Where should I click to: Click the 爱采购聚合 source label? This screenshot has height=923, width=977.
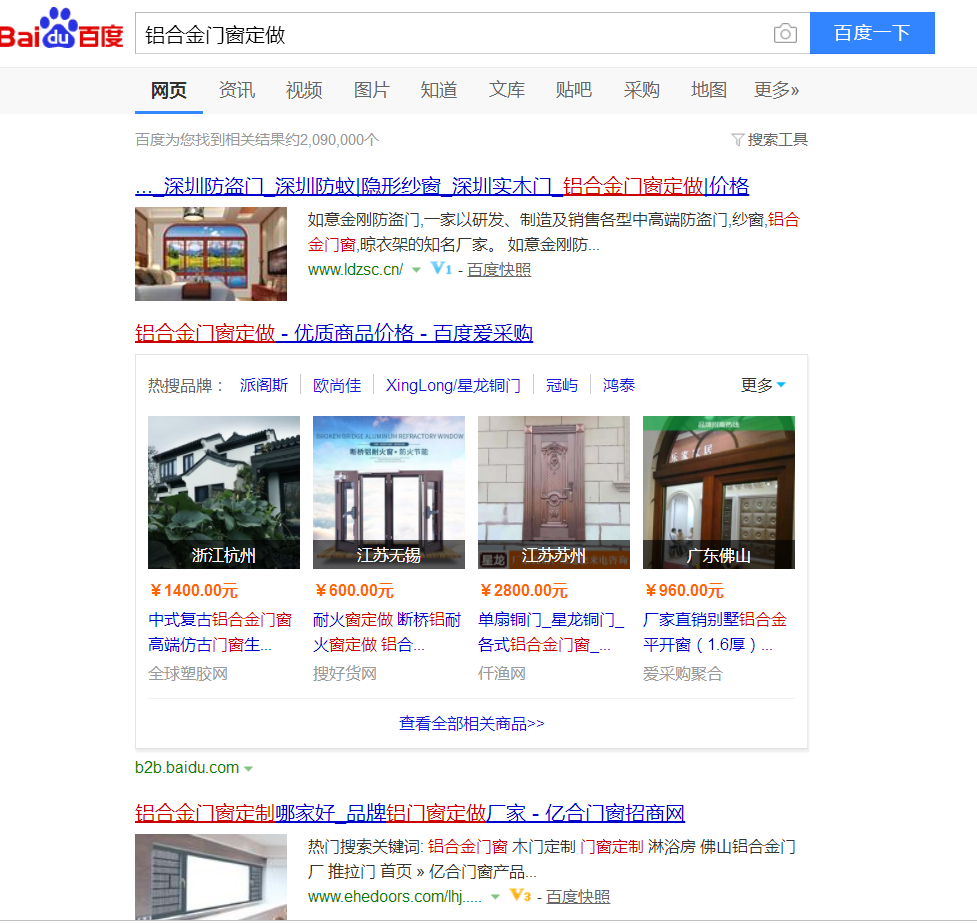(x=683, y=673)
